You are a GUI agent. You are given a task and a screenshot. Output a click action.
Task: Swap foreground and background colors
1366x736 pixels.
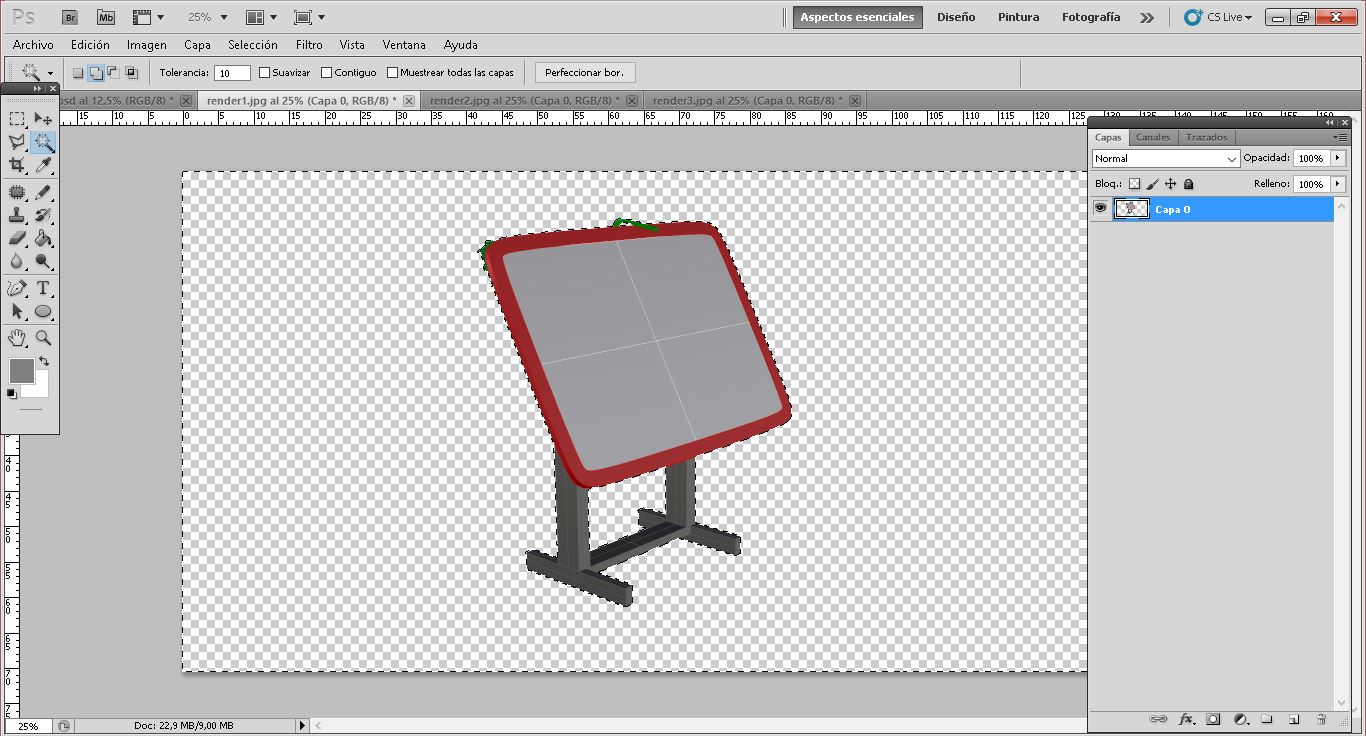click(x=44, y=361)
